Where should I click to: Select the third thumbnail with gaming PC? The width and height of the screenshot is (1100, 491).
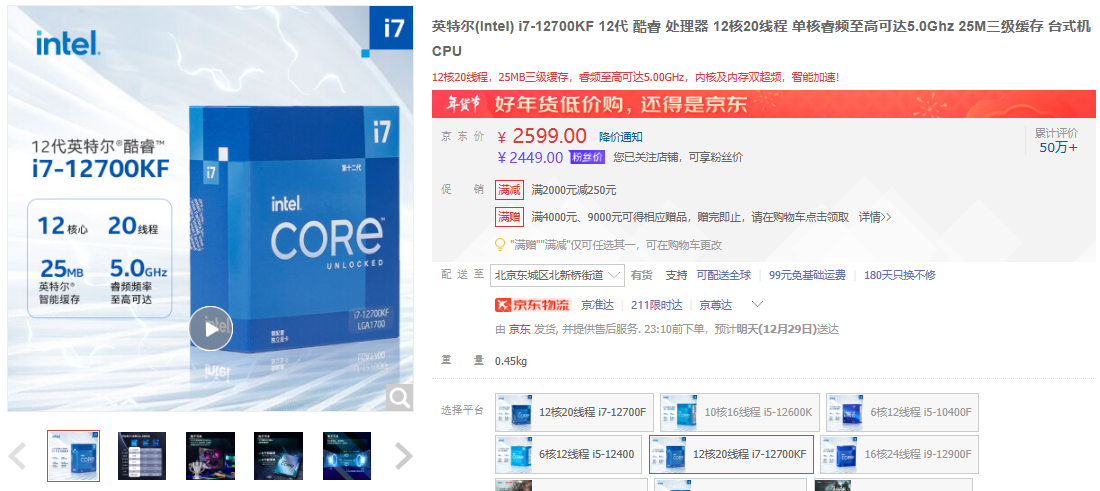pos(210,456)
